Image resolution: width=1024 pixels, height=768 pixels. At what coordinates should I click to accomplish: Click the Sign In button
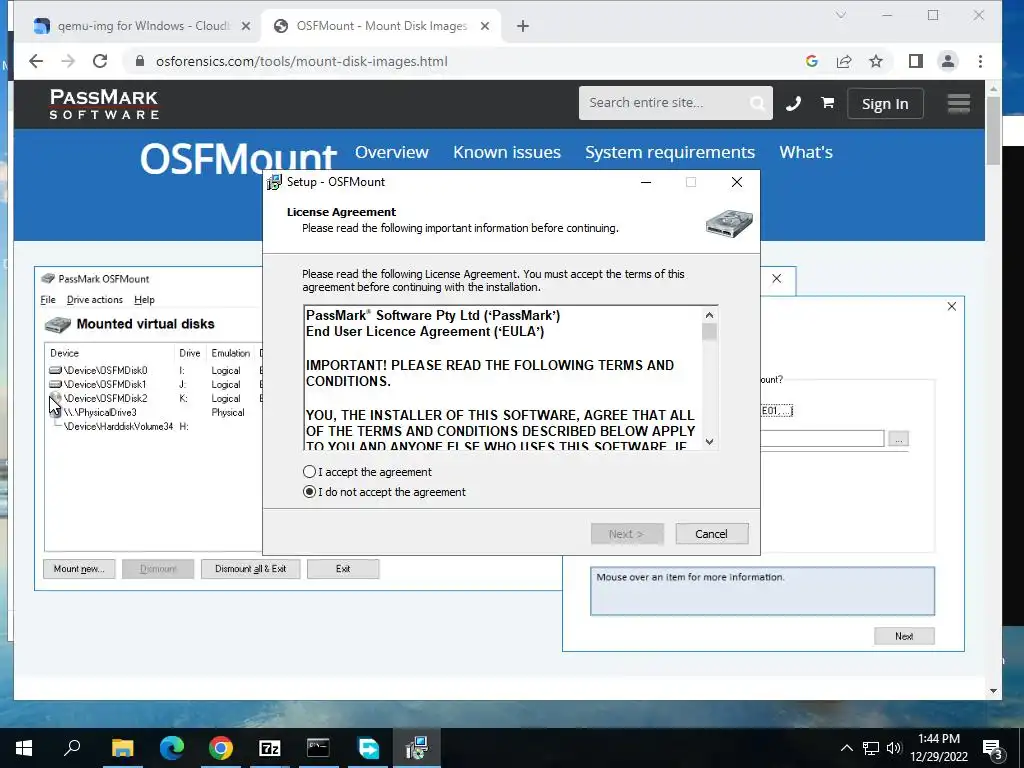coord(885,103)
